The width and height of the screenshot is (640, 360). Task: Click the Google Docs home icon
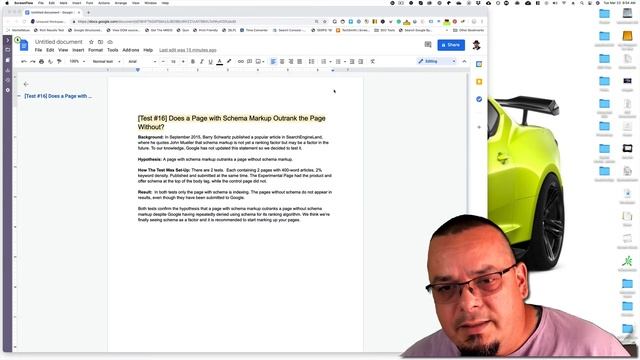pos(24,45)
